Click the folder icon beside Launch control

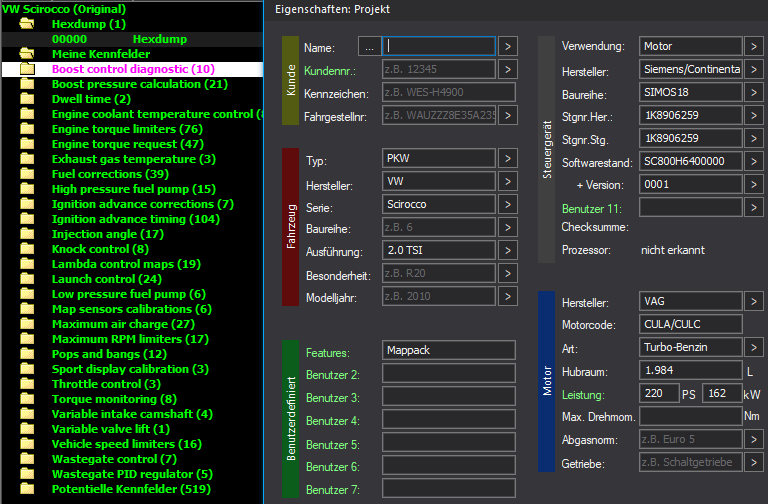(x=27, y=279)
